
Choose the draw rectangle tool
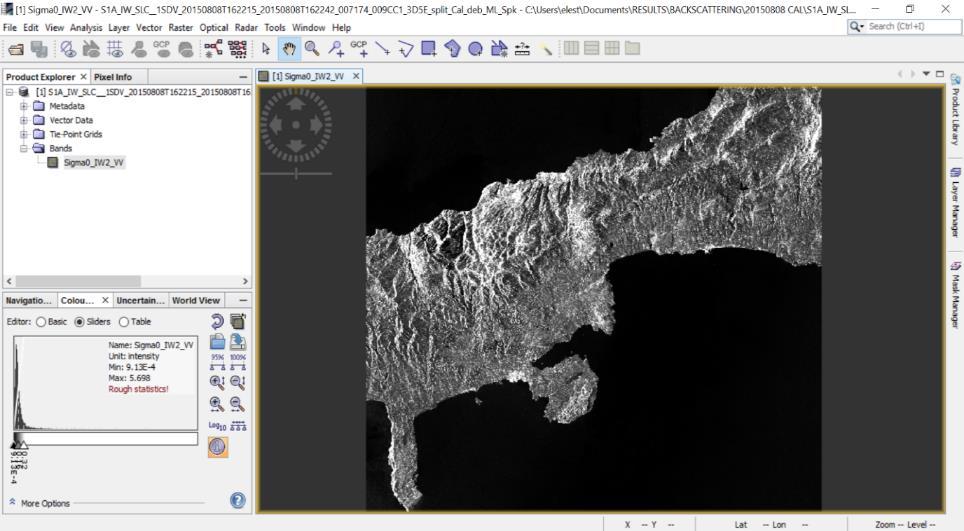click(x=429, y=49)
